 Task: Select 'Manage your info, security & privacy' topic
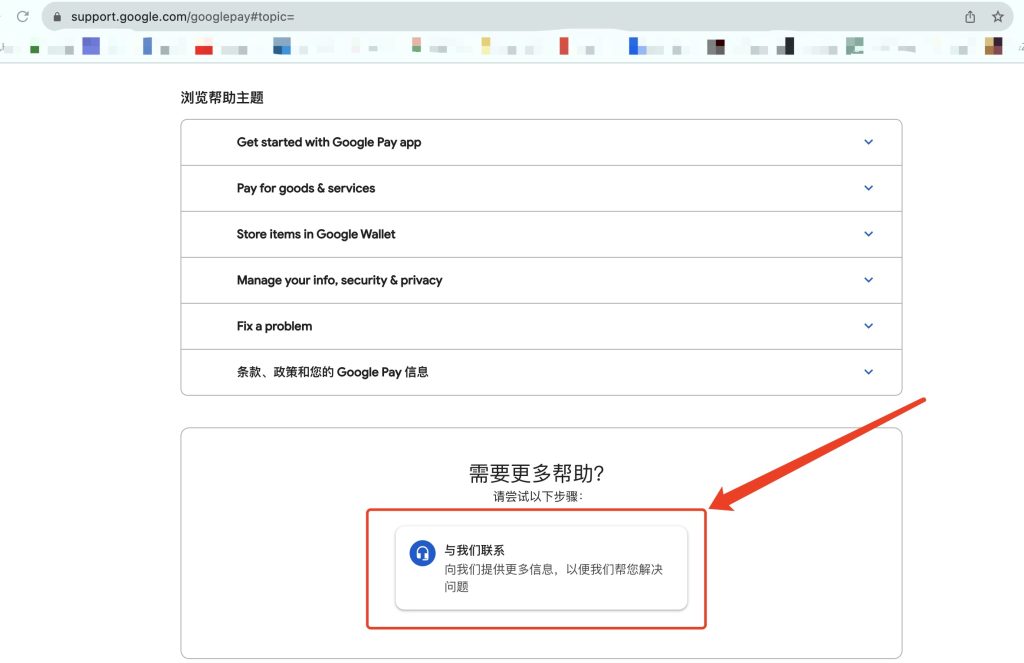pos(339,280)
